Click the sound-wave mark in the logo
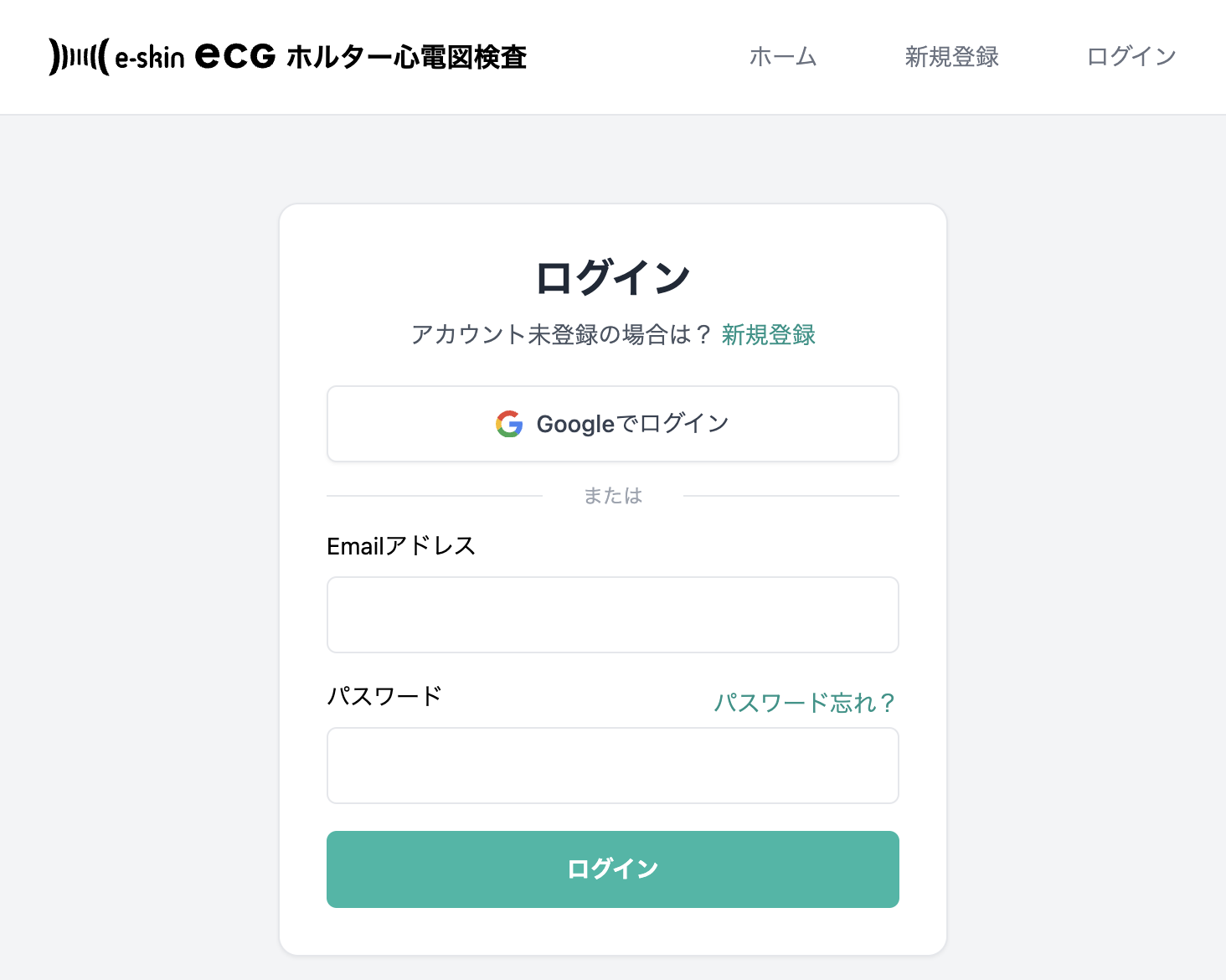 click(77, 56)
